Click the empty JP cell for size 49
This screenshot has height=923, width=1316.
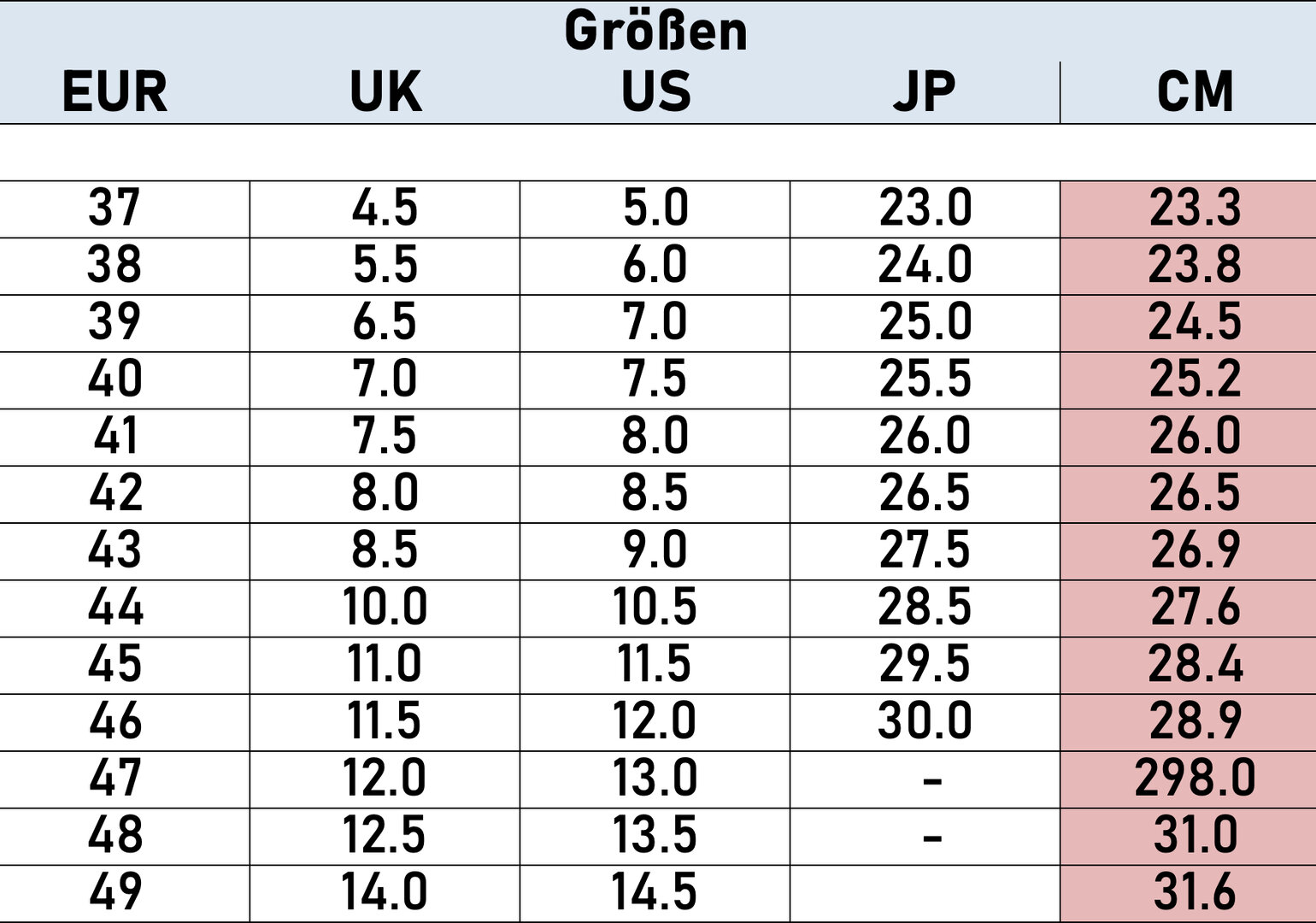[x=925, y=894]
